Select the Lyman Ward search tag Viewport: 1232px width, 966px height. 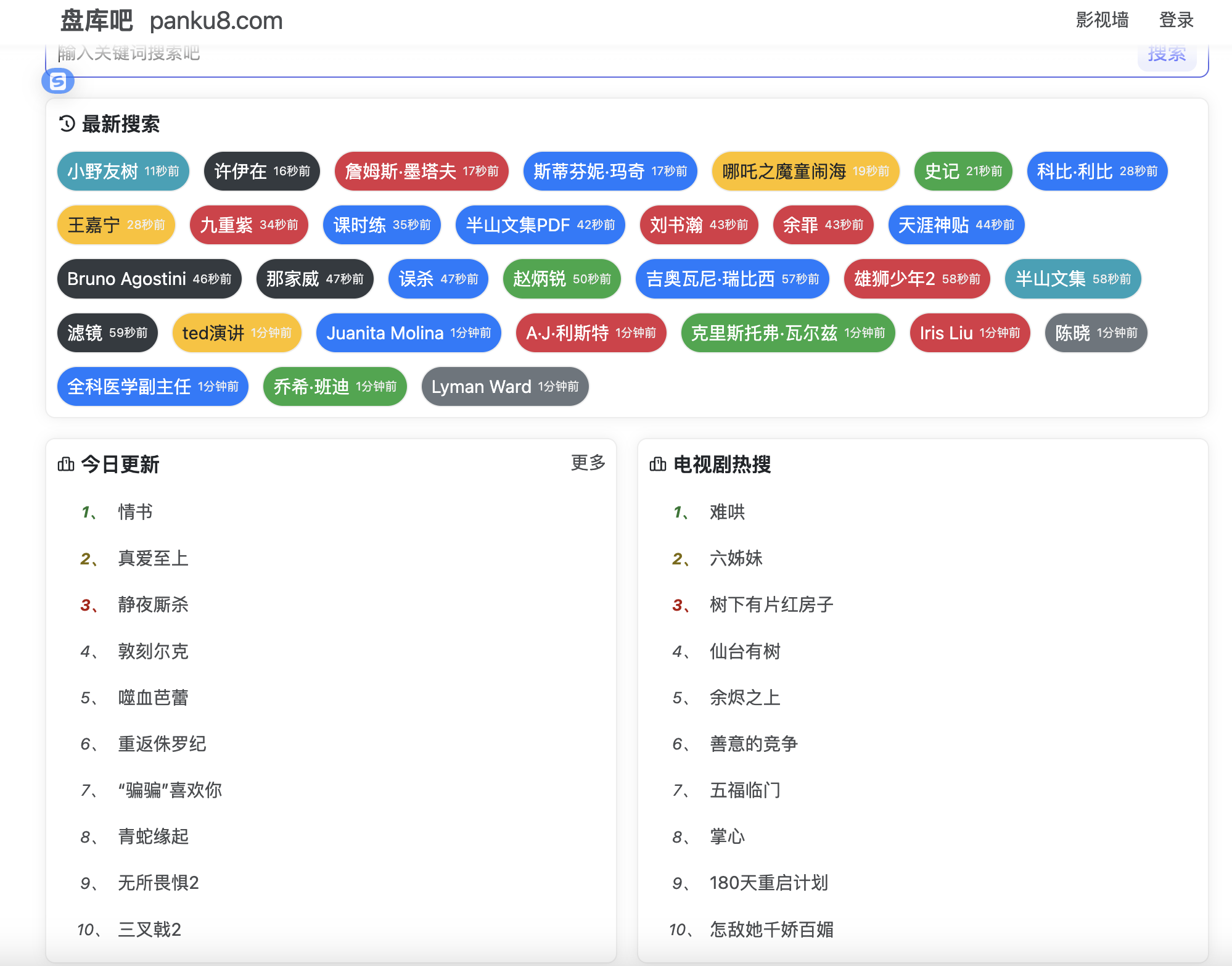coord(505,387)
